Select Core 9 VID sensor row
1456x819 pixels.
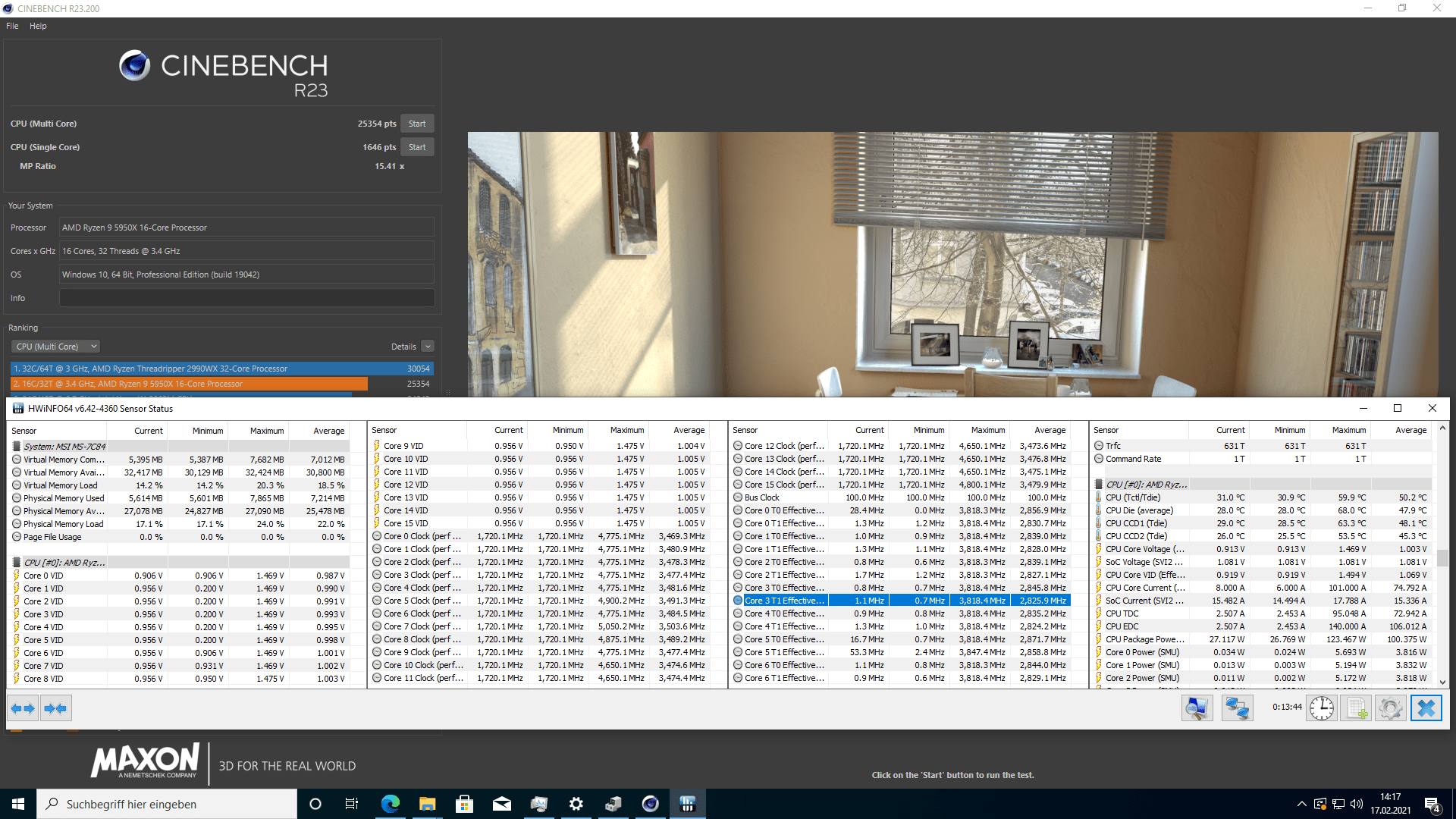[x=541, y=446]
